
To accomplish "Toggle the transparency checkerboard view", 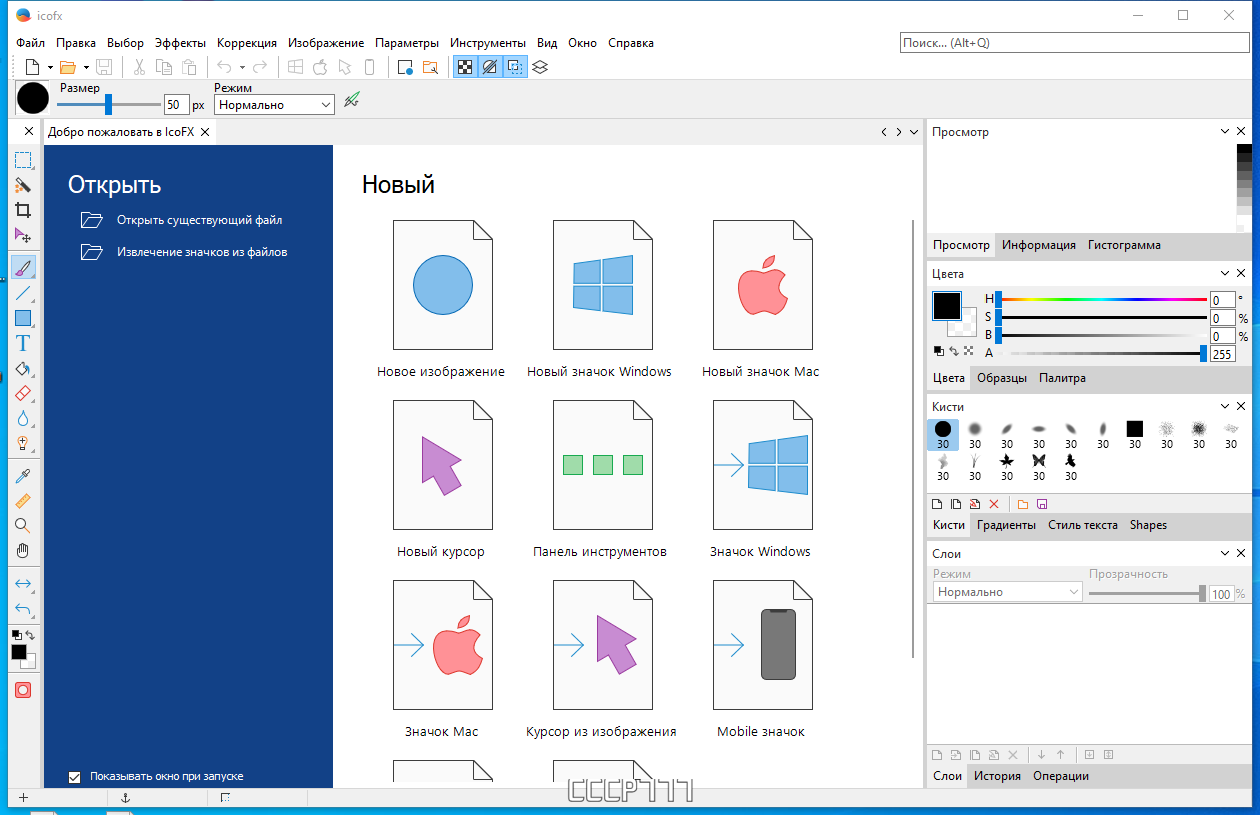I will click(x=466, y=67).
